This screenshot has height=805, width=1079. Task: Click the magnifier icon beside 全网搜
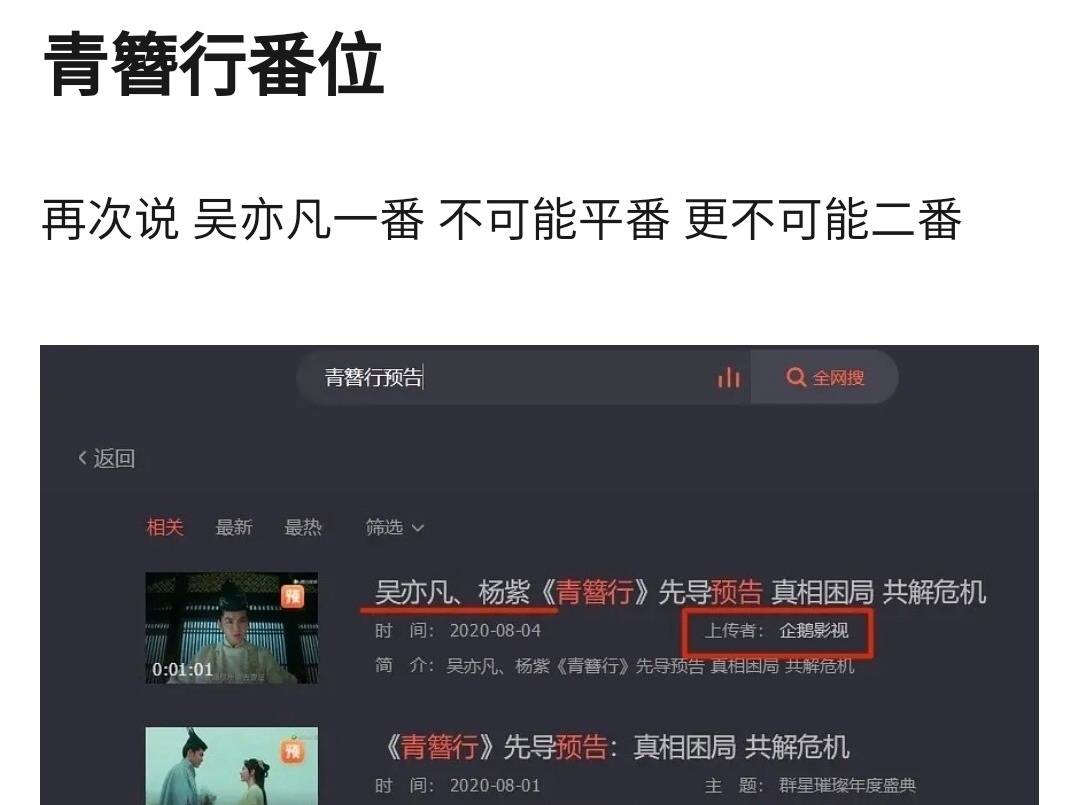pyautogui.click(x=795, y=377)
